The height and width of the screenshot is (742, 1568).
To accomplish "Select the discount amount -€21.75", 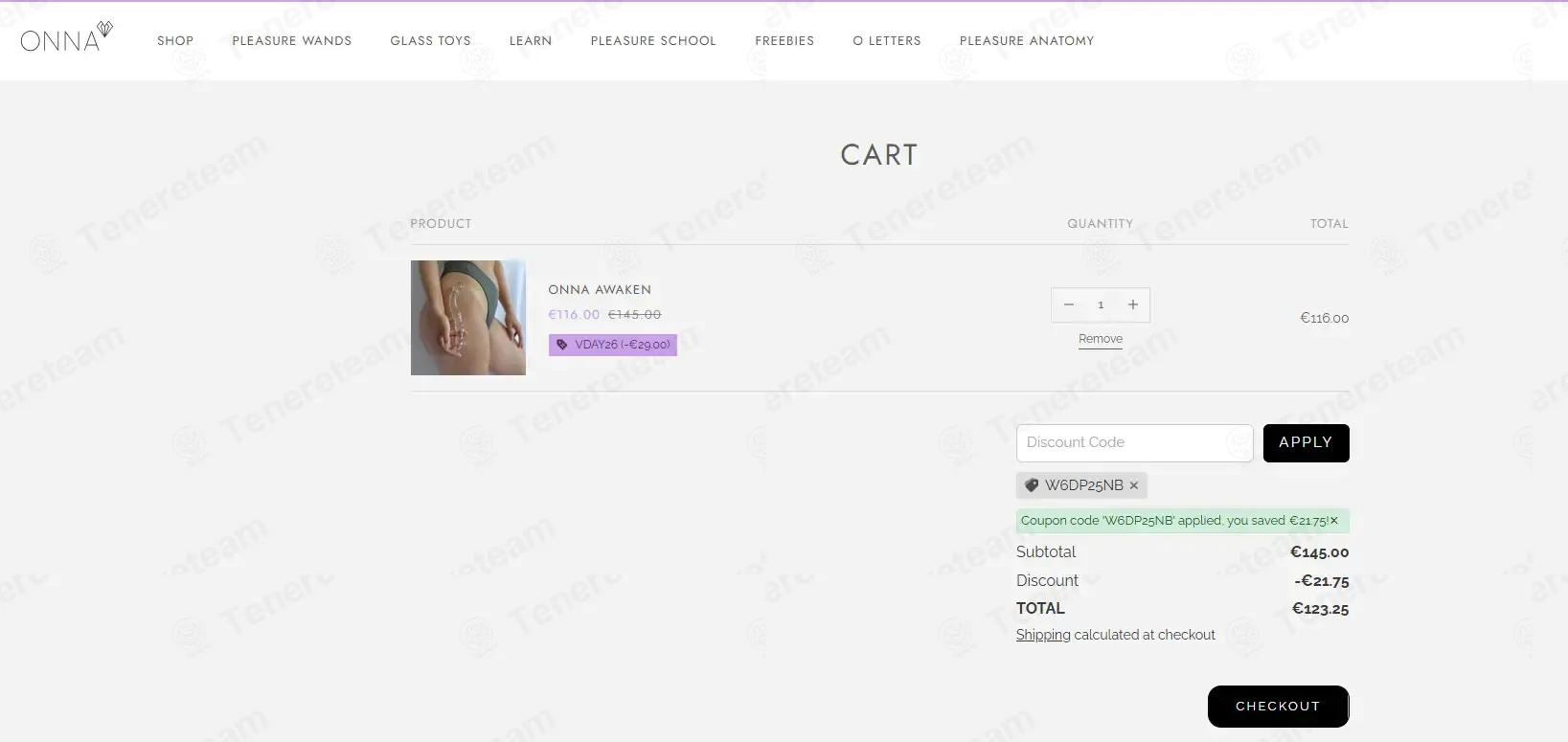I will 1322,580.
